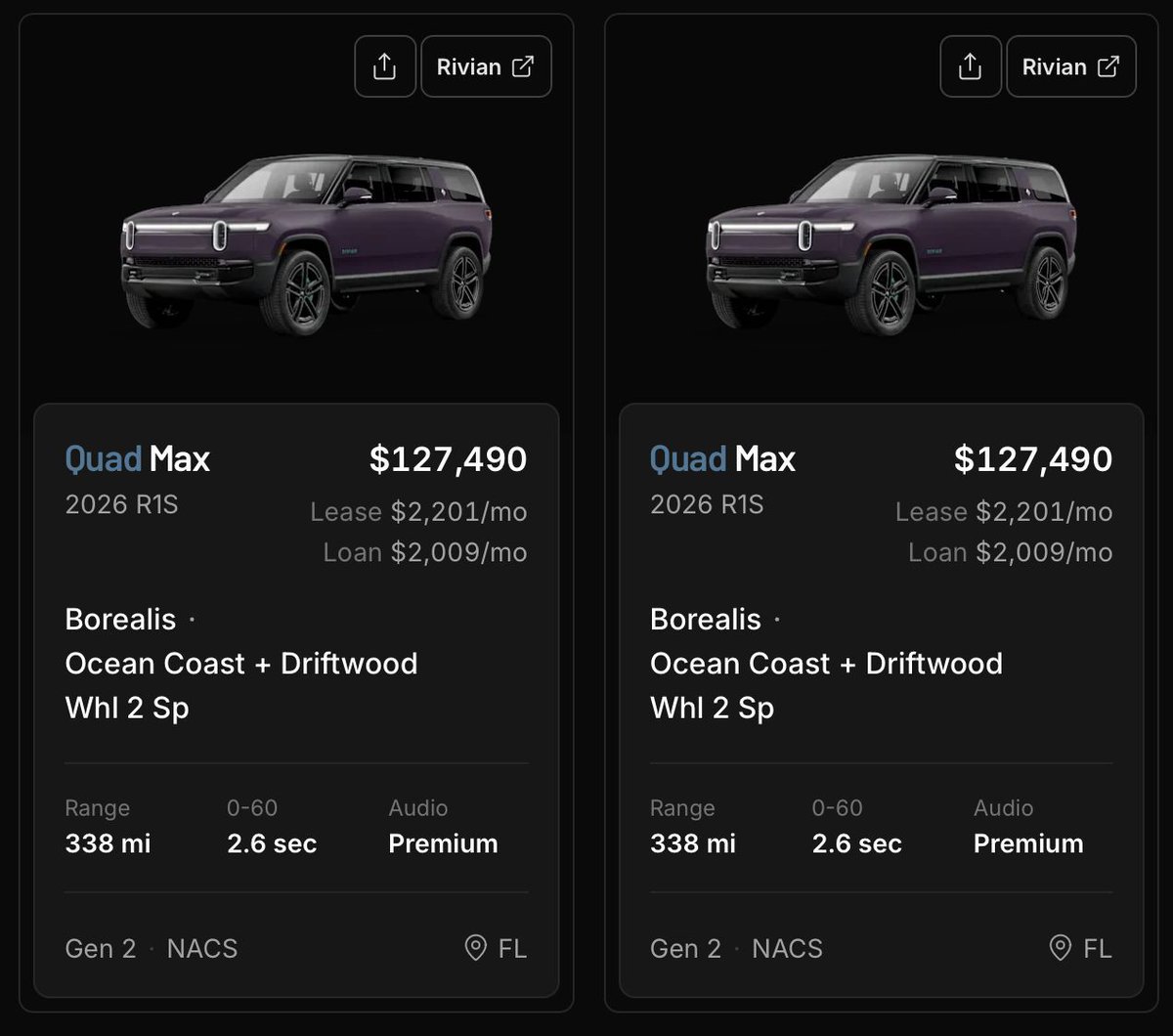Click $127,490 price on left card
Screen dimensions: 1173x1036
(x=448, y=459)
